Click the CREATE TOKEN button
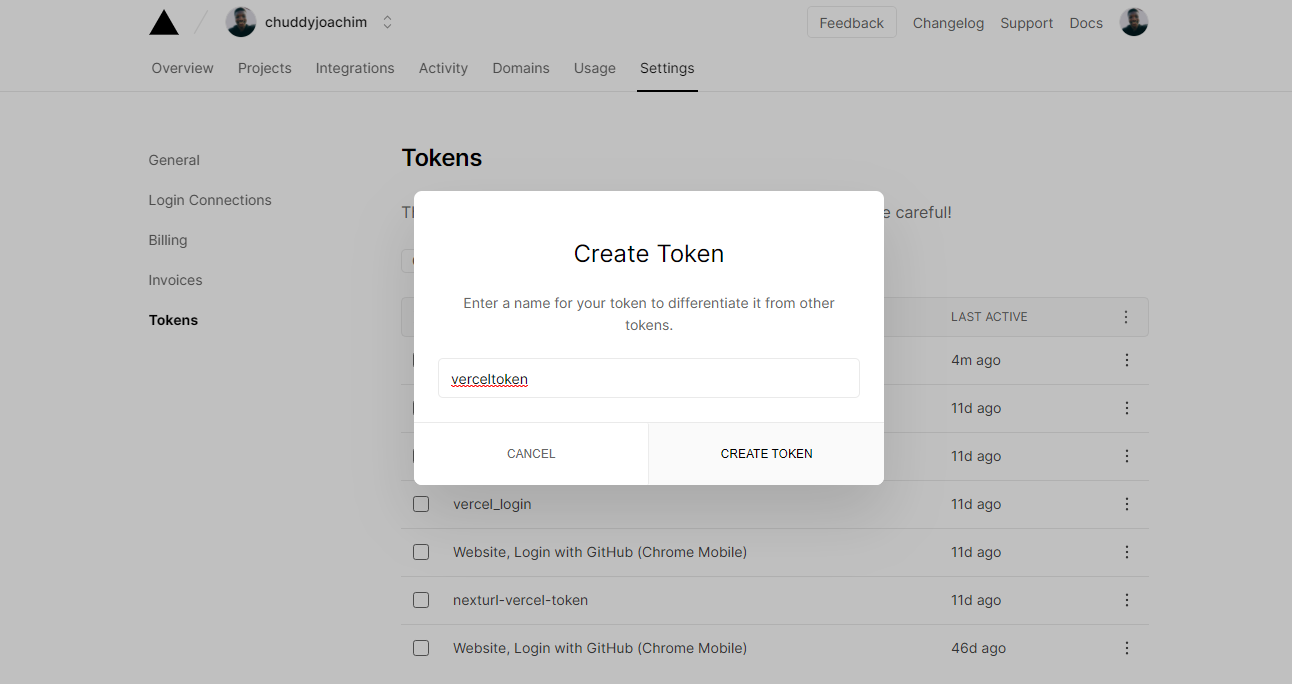Image resolution: width=1292 pixels, height=684 pixels. coord(766,453)
